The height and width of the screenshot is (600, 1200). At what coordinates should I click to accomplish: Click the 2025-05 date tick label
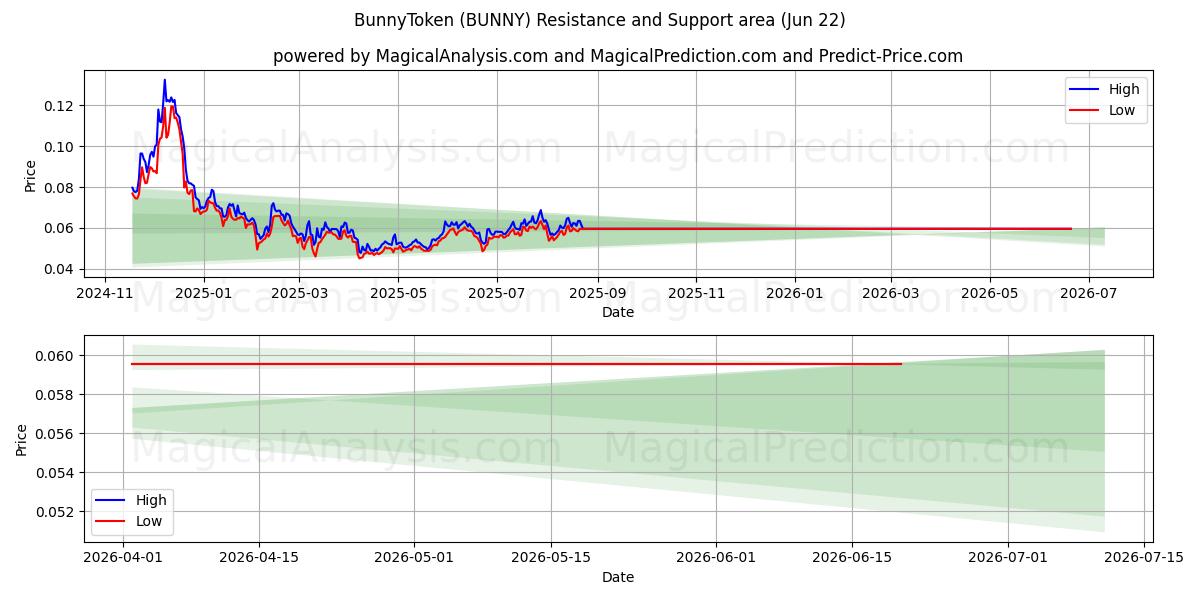click(x=398, y=294)
